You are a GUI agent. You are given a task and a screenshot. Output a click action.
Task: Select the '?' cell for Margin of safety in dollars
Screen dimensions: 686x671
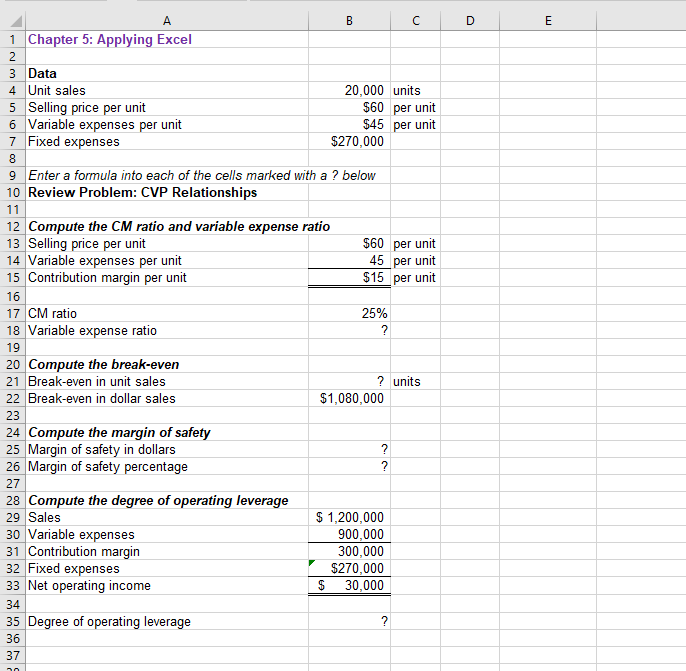[349, 450]
